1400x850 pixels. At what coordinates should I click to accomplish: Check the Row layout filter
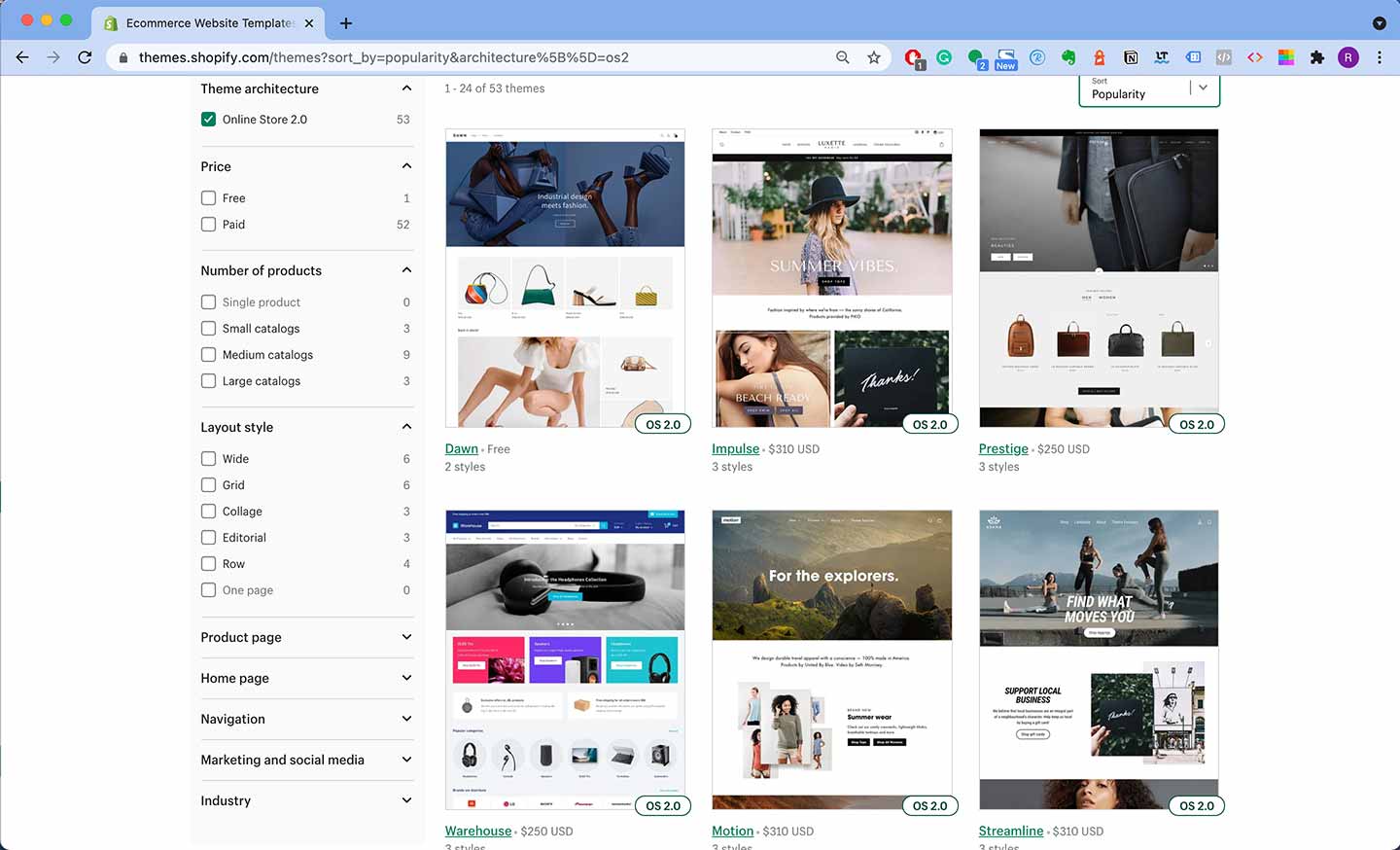point(208,564)
